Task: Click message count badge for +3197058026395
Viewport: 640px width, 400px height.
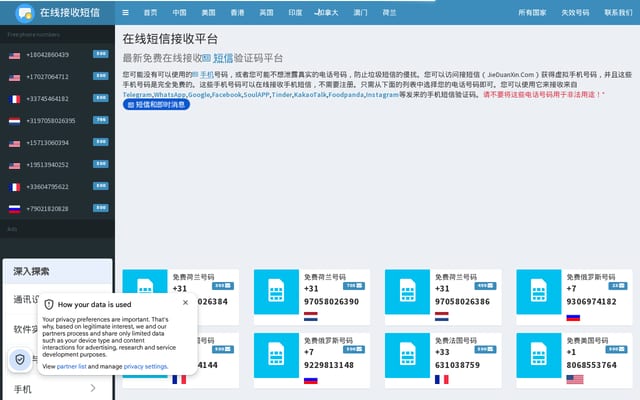Action: point(100,120)
